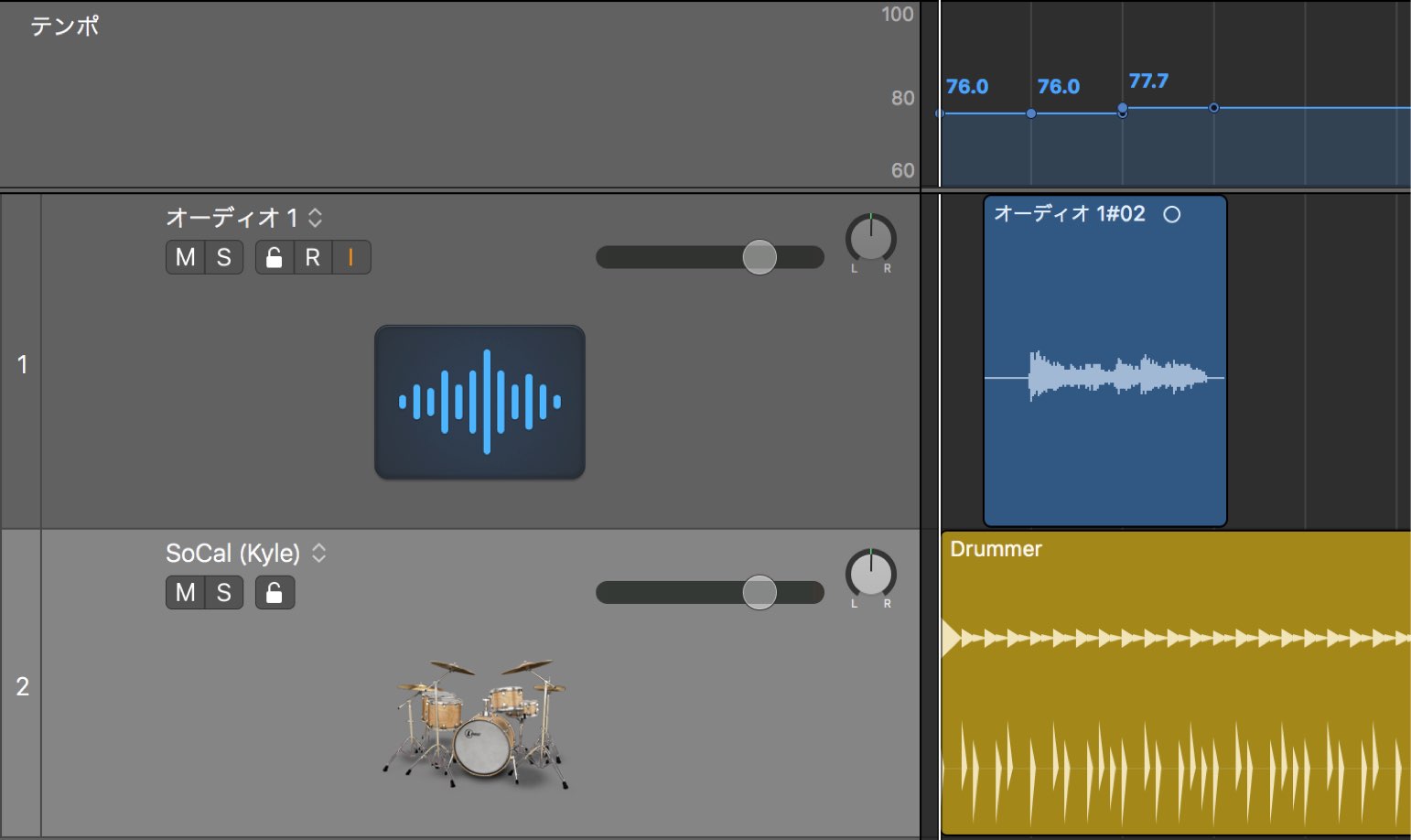Select the second 76.0 tempo point
Image resolution: width=1411 pixels, height=840 pixels.
click(1031, 113)
